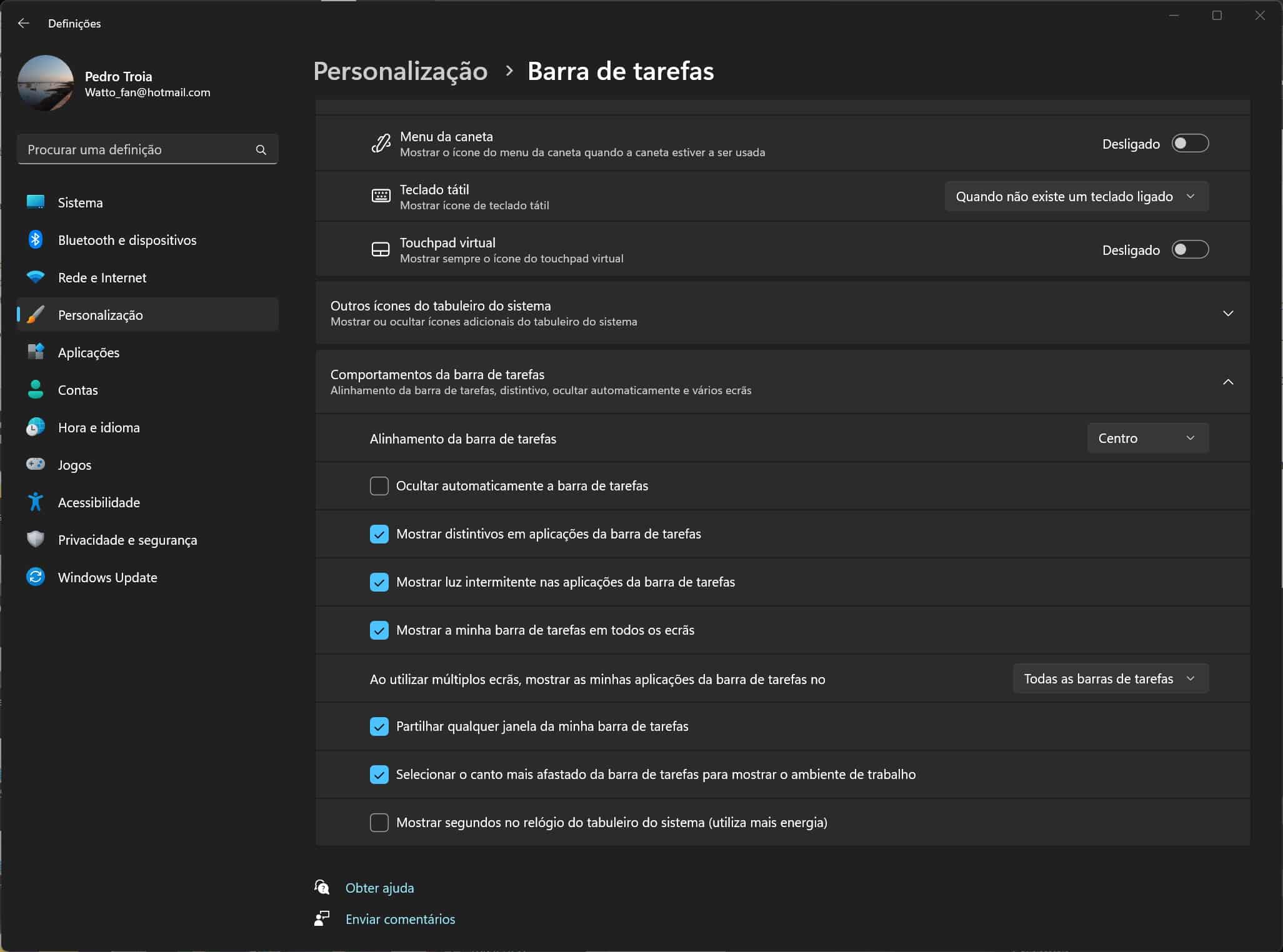1283x952 pixels.
Task: Click the Windows Update sync icon
Action: [x=36, y=577]
